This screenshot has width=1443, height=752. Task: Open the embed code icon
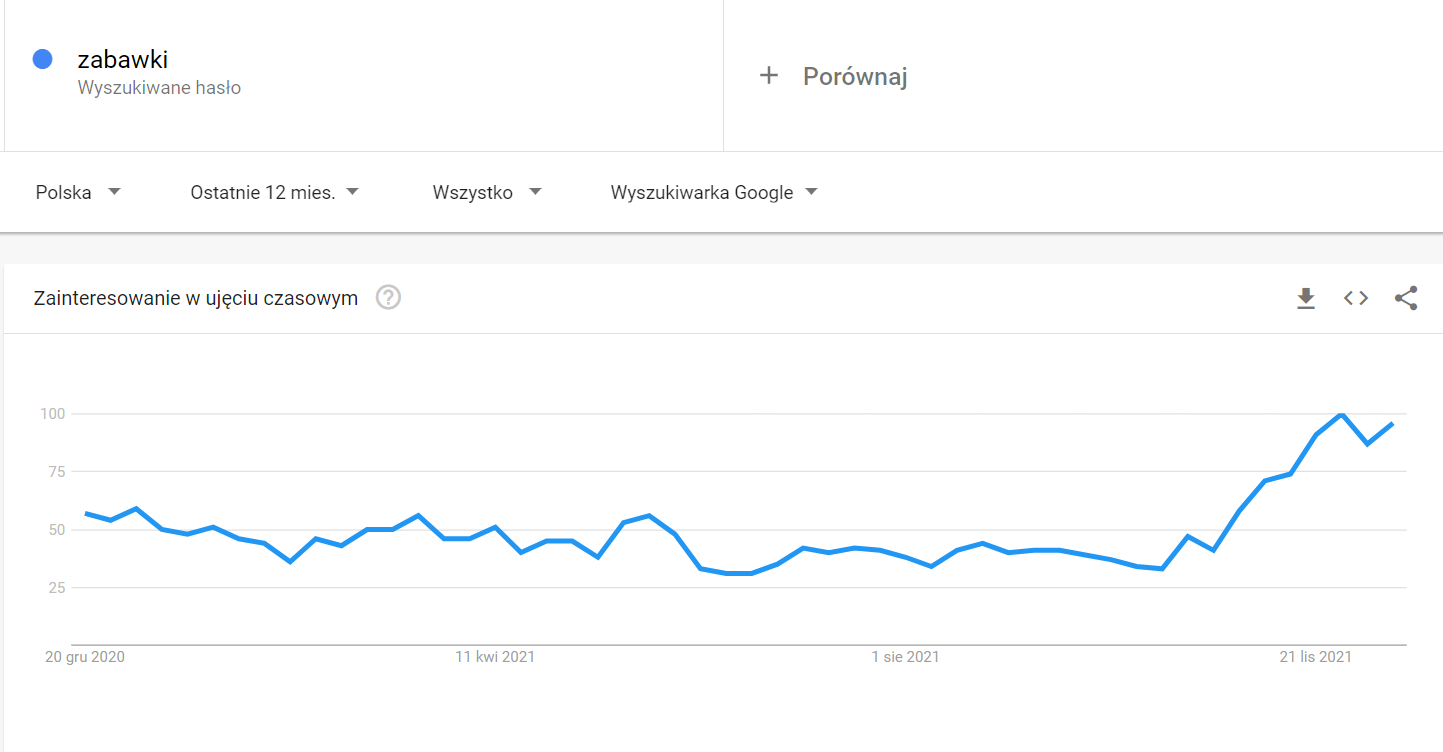coord(1355,298)
